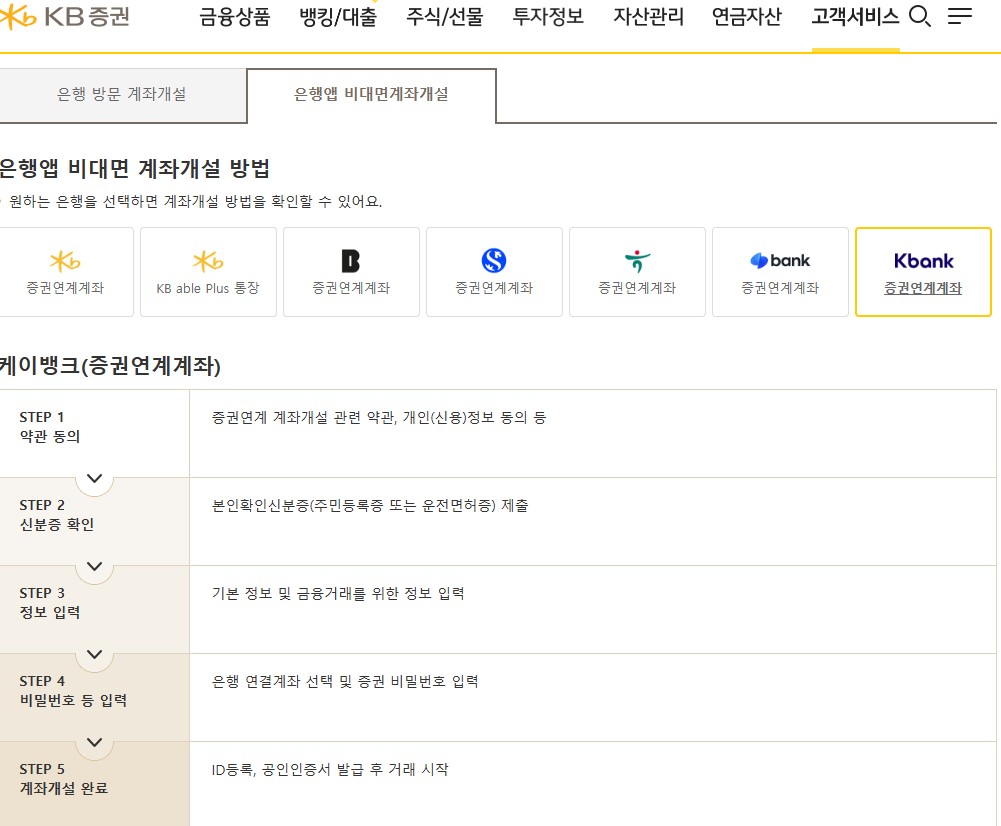Click text 'ID등록, 공인인증서 발급 후 거래 시작'
Image resolution: width=1001 pixels, height=826 pixels.
[x=330, y=770]
